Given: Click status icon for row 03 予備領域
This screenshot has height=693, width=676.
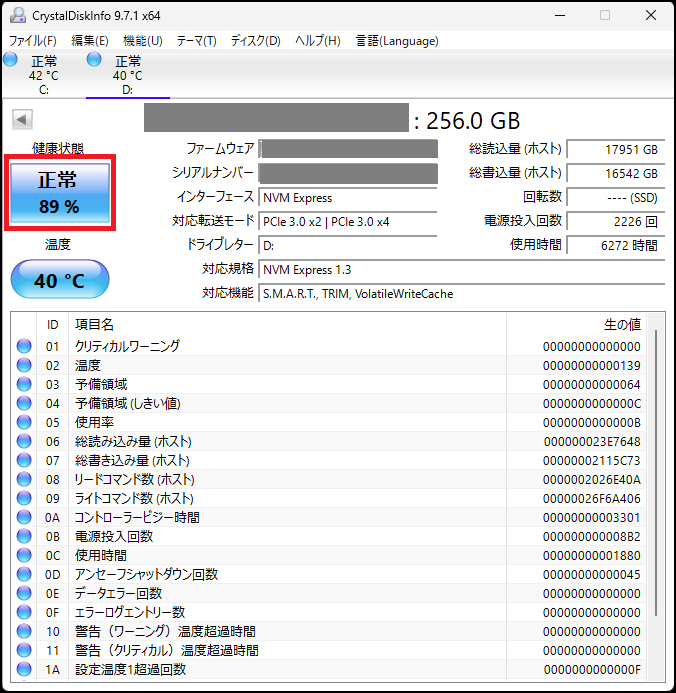Looking at the screenshot, I should click(x=24, y=384).
